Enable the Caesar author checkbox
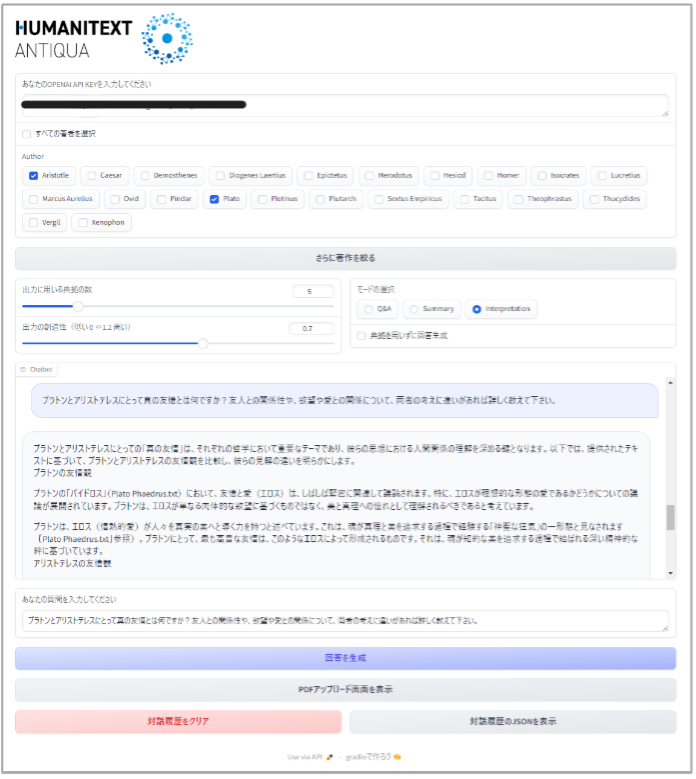The image size is (696, 779). point(91,176)
